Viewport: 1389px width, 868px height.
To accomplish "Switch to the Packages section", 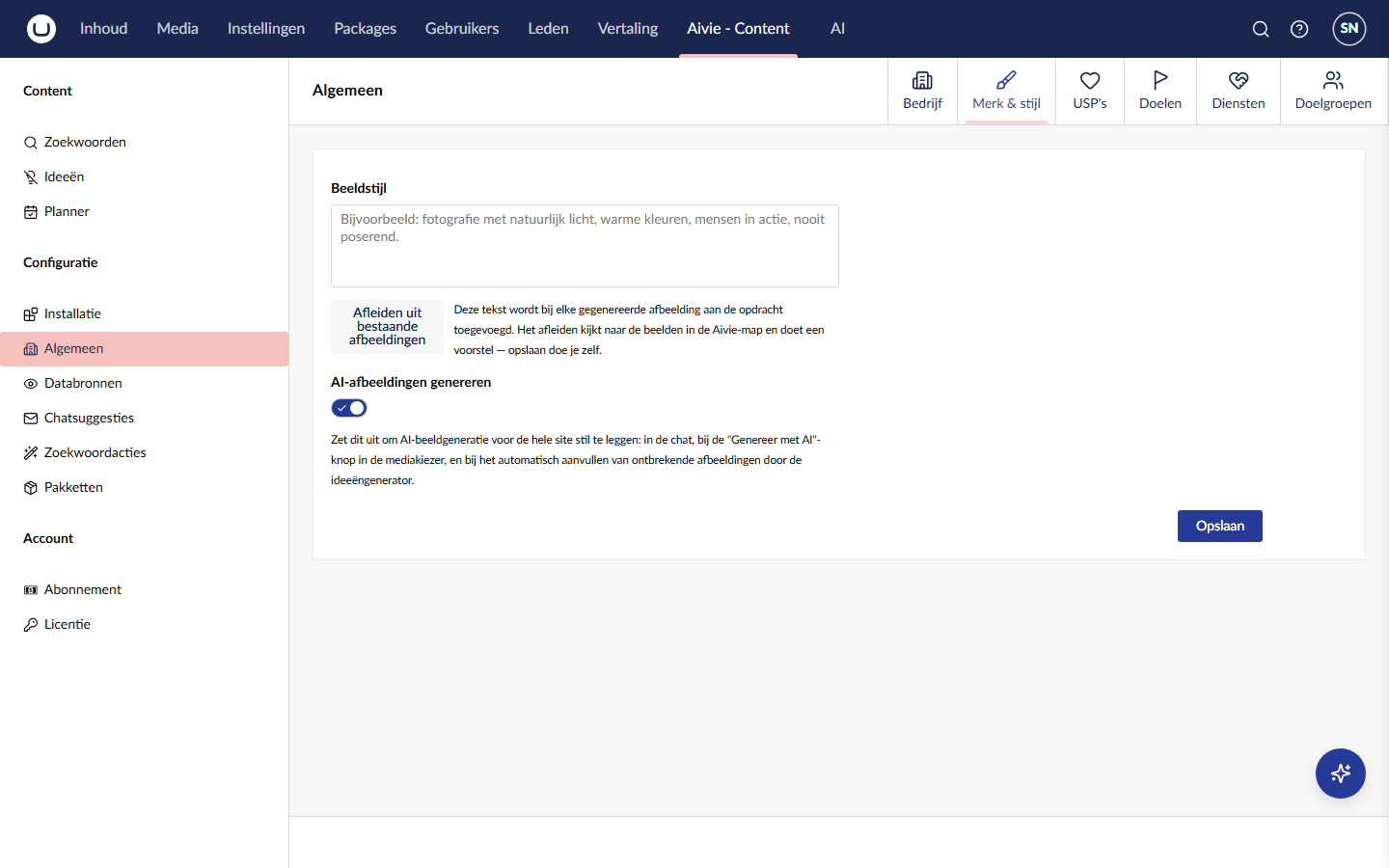I will click(365, 29).
